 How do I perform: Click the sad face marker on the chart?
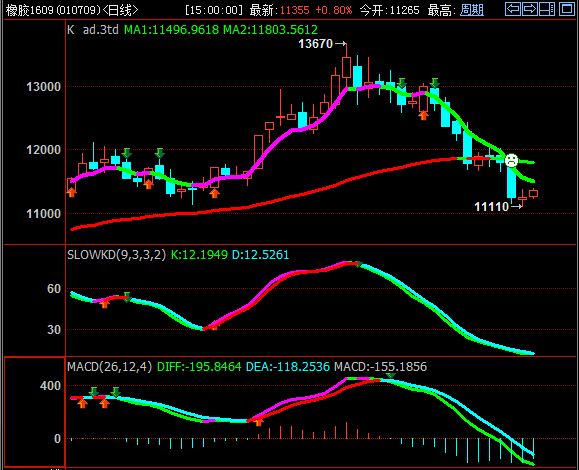(x=511, y=161)
